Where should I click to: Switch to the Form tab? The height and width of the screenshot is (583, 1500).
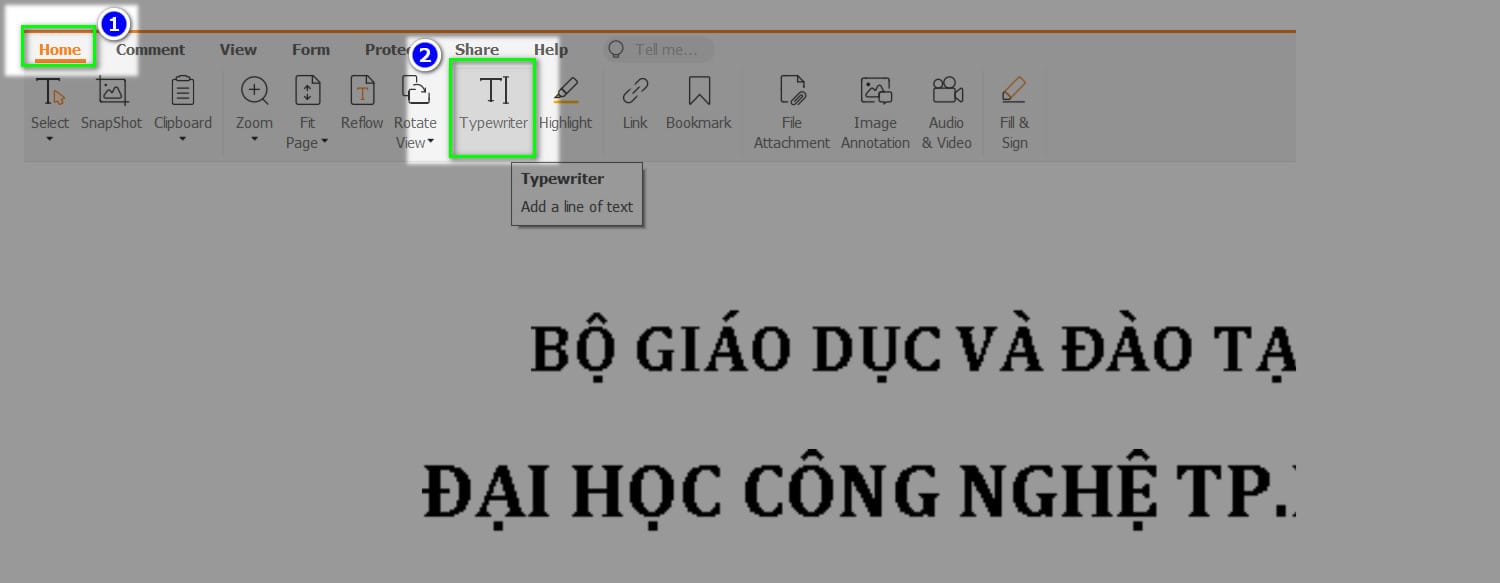pyautogui.click(x=311, y=49)
